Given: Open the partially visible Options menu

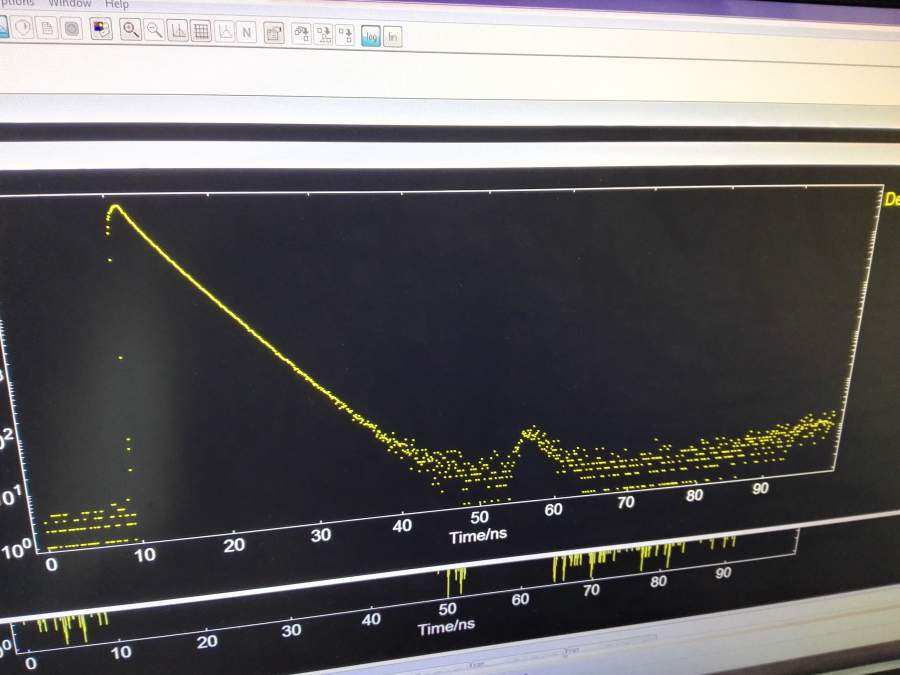Looking at the screenshot, I should 16,2.
